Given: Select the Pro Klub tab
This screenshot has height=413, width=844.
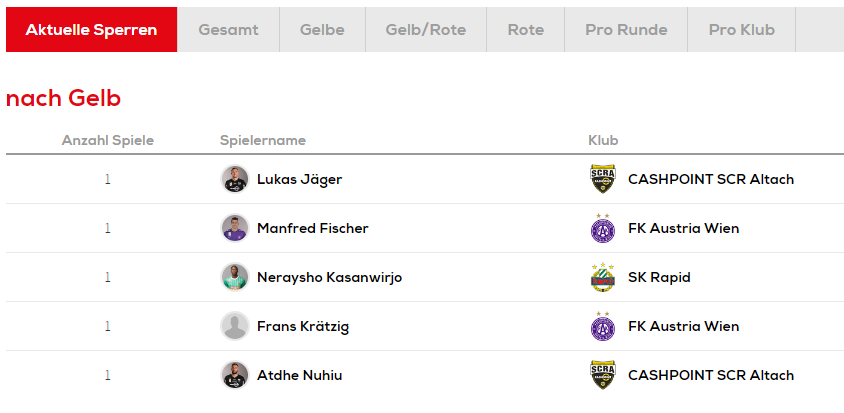Looking at the screenshot, I should [741, 30].
